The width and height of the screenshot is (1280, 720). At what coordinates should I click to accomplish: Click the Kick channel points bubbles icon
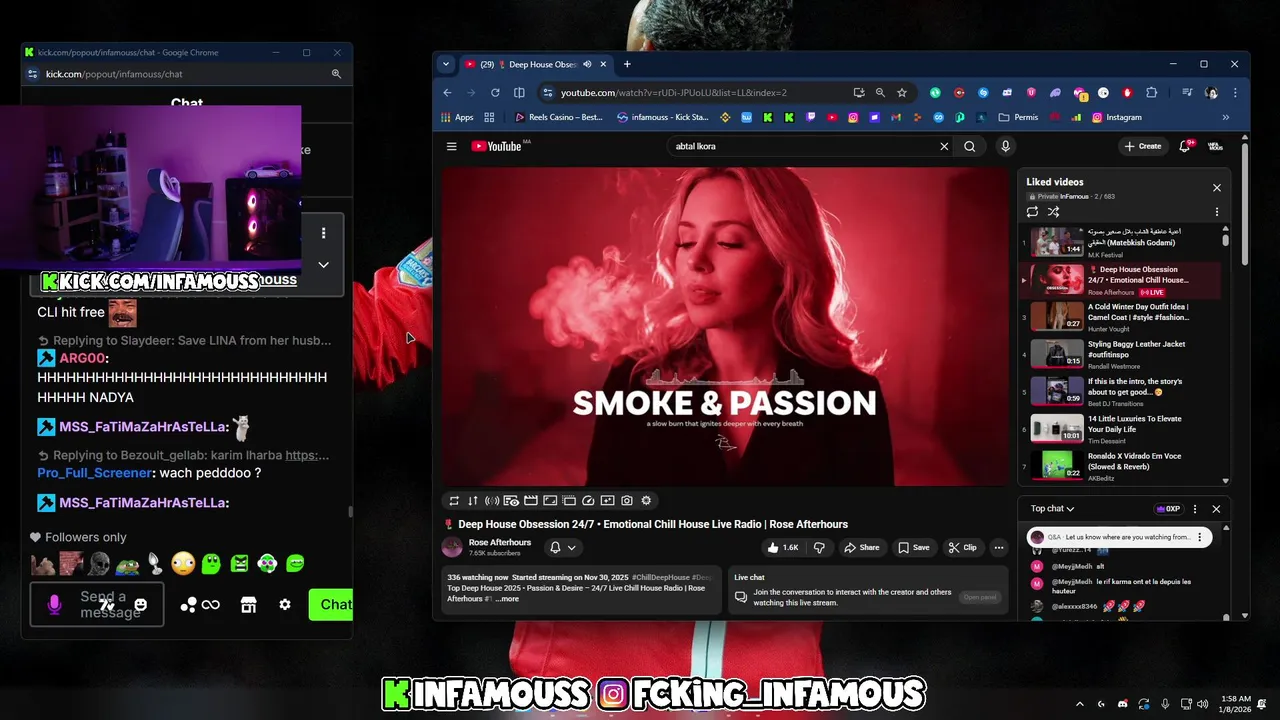pyautogui.click(x=188, y=604)
